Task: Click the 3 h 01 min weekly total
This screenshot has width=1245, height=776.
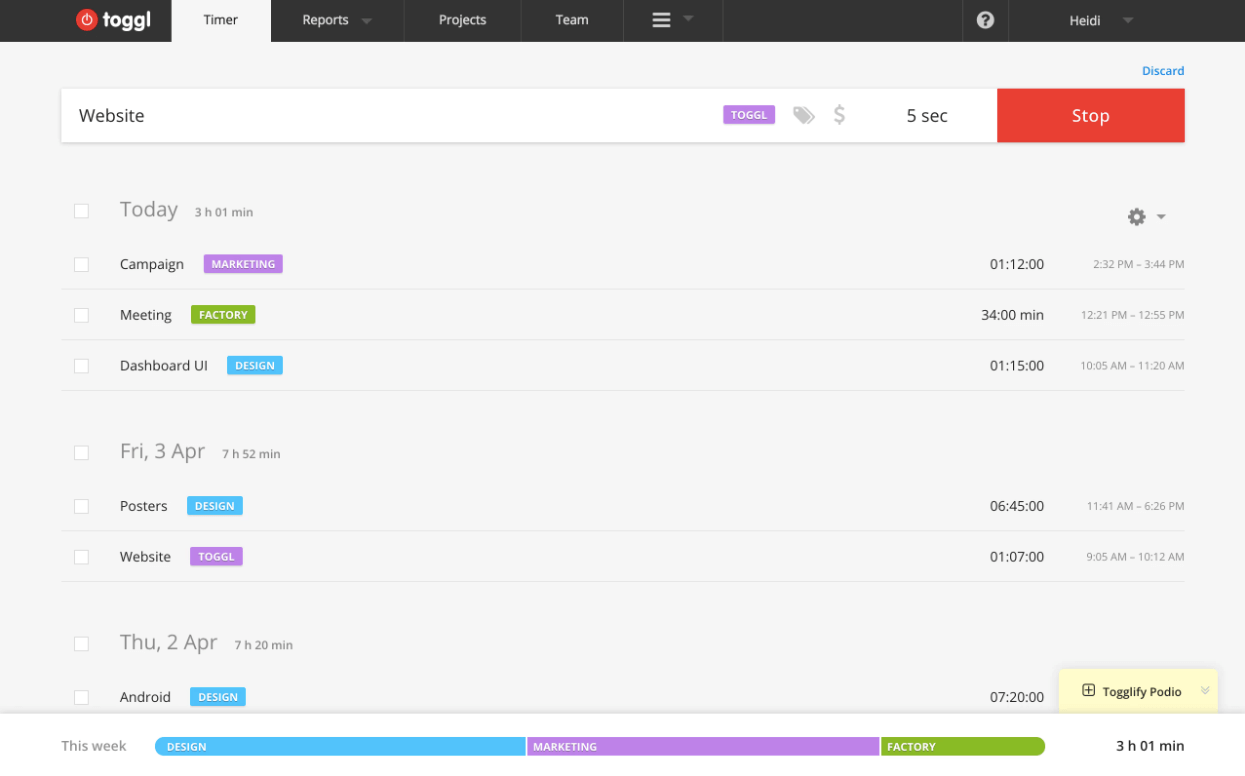Action: click(x=1150, y=746)
